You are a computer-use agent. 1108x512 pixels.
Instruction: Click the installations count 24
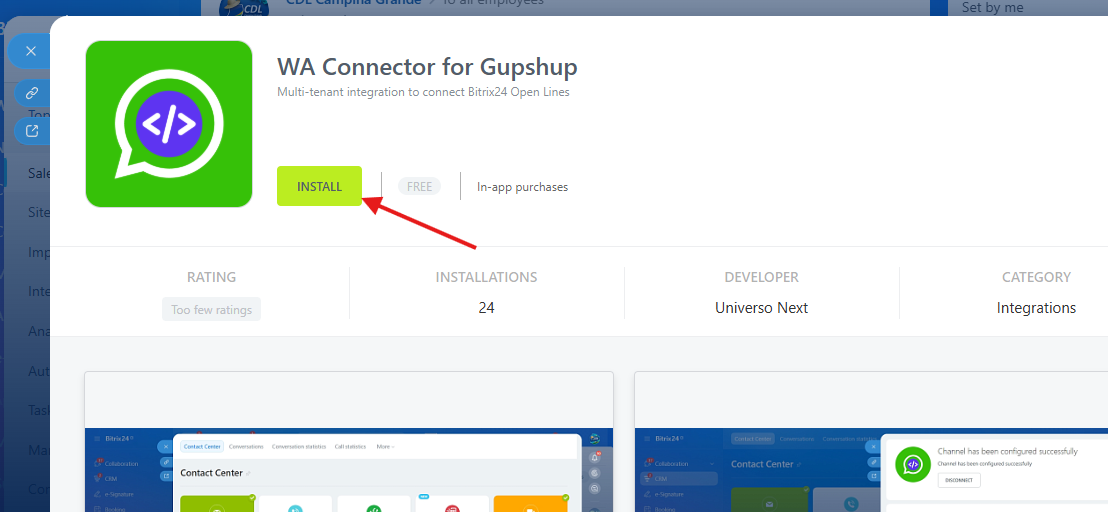click(486, 308)
